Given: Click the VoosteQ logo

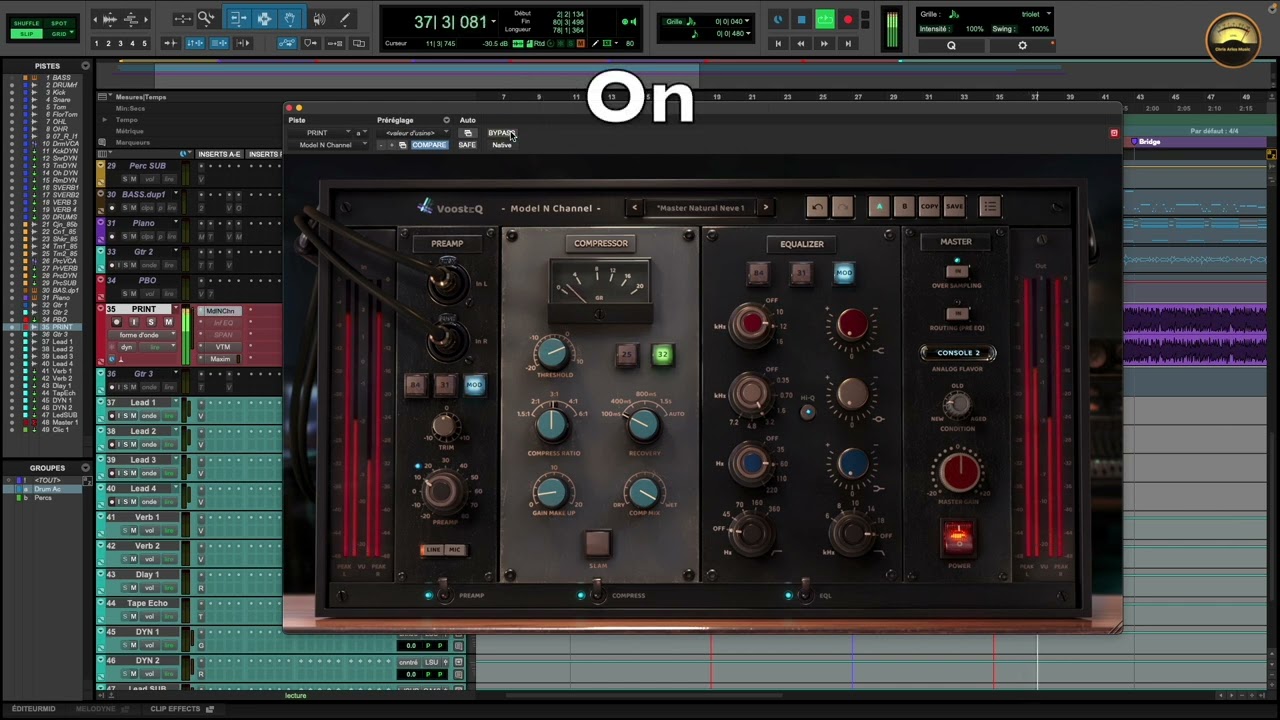Looking at the screenshot, I should (450, 208).
